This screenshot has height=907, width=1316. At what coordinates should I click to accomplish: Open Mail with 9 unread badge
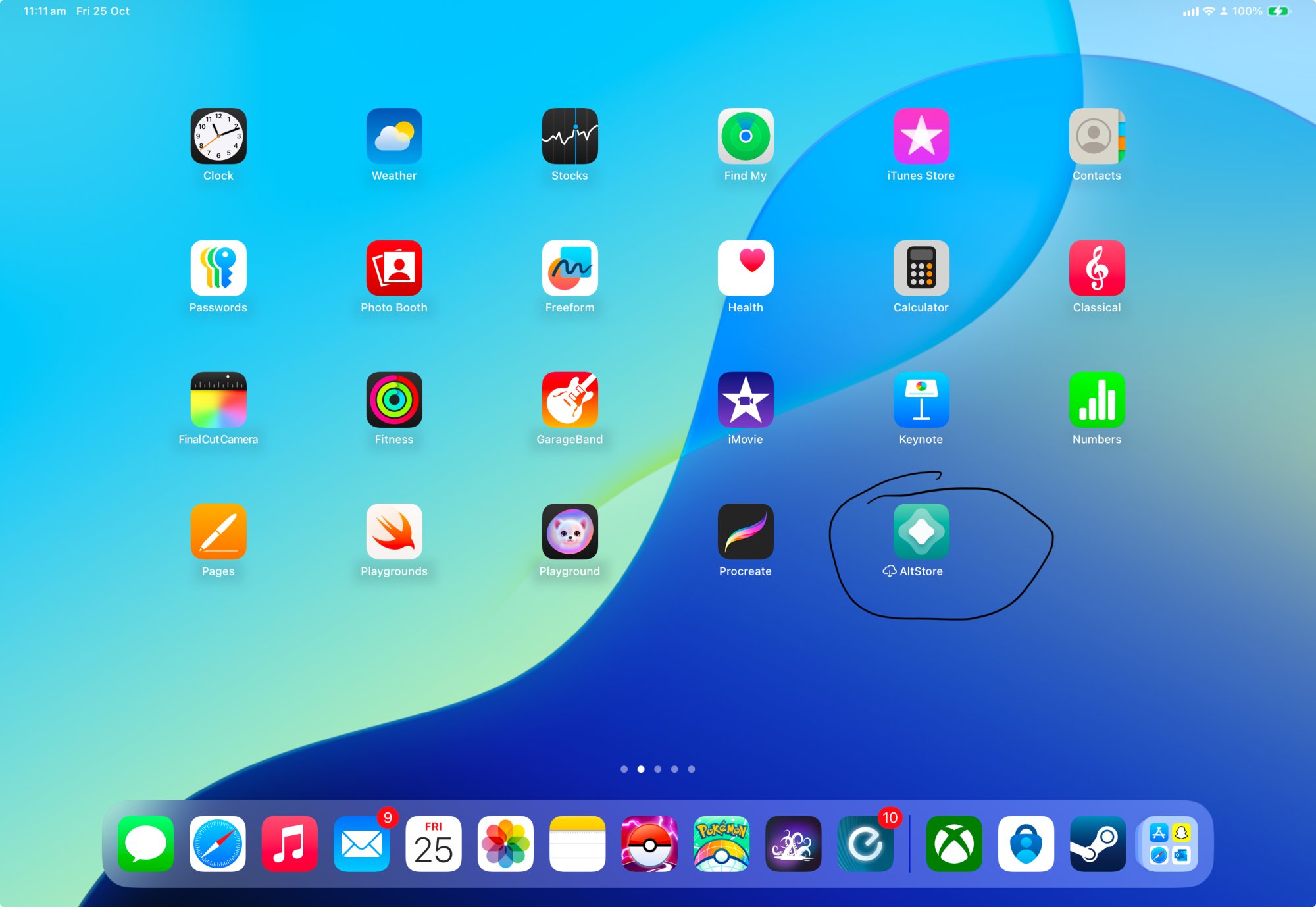(361, 843)
